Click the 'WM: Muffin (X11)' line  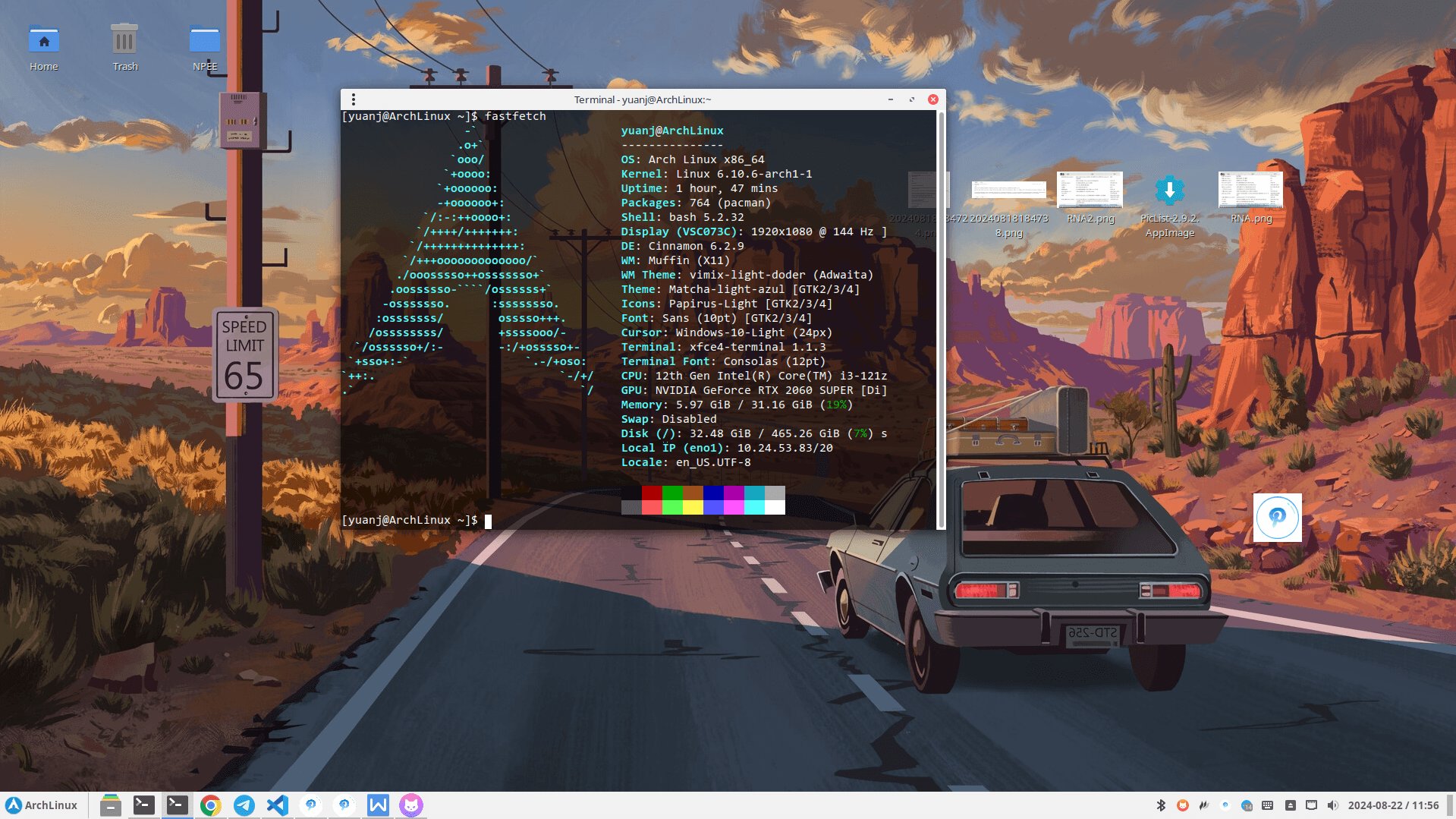point(675,260)
